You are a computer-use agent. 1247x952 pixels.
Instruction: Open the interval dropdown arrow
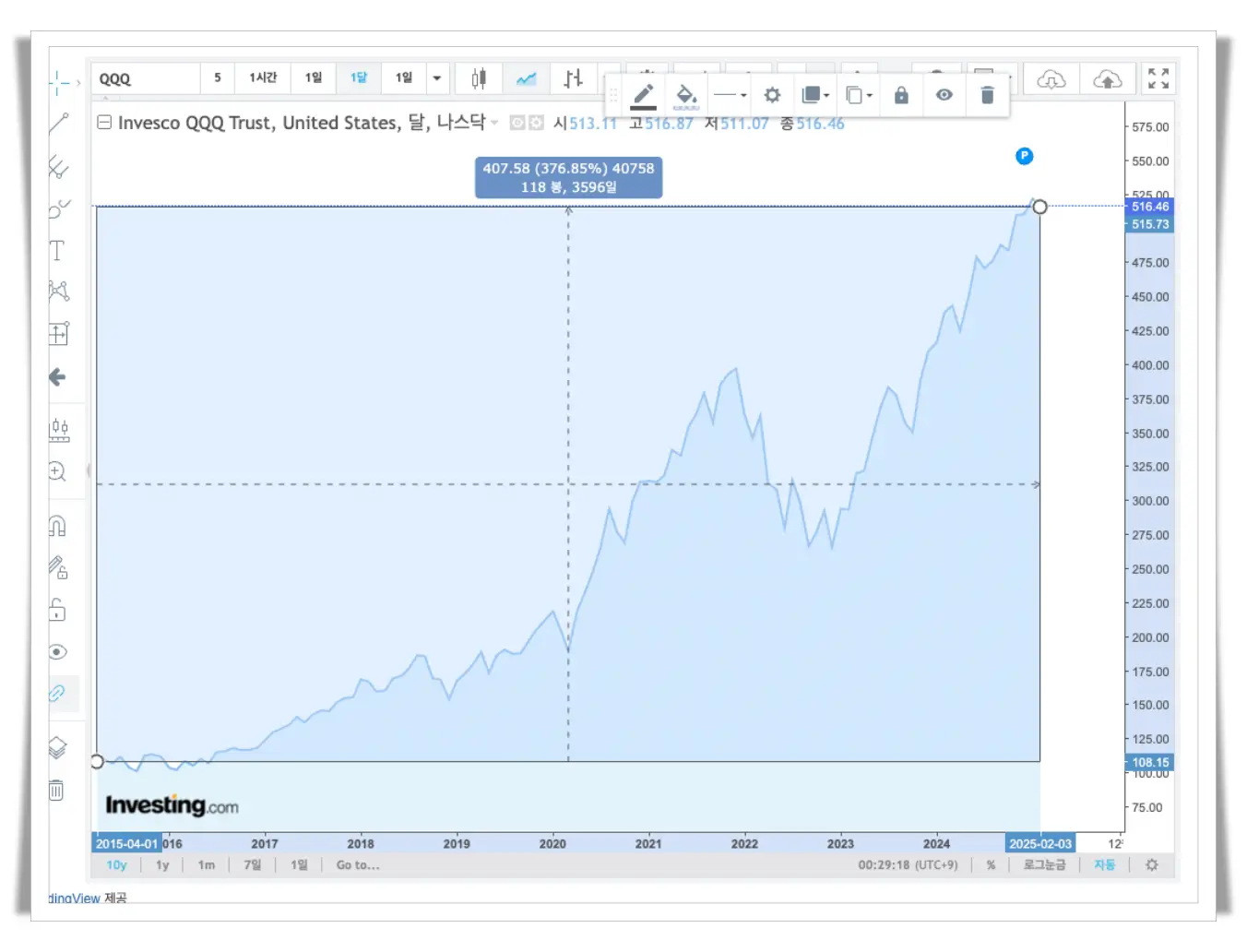[437, 78]
